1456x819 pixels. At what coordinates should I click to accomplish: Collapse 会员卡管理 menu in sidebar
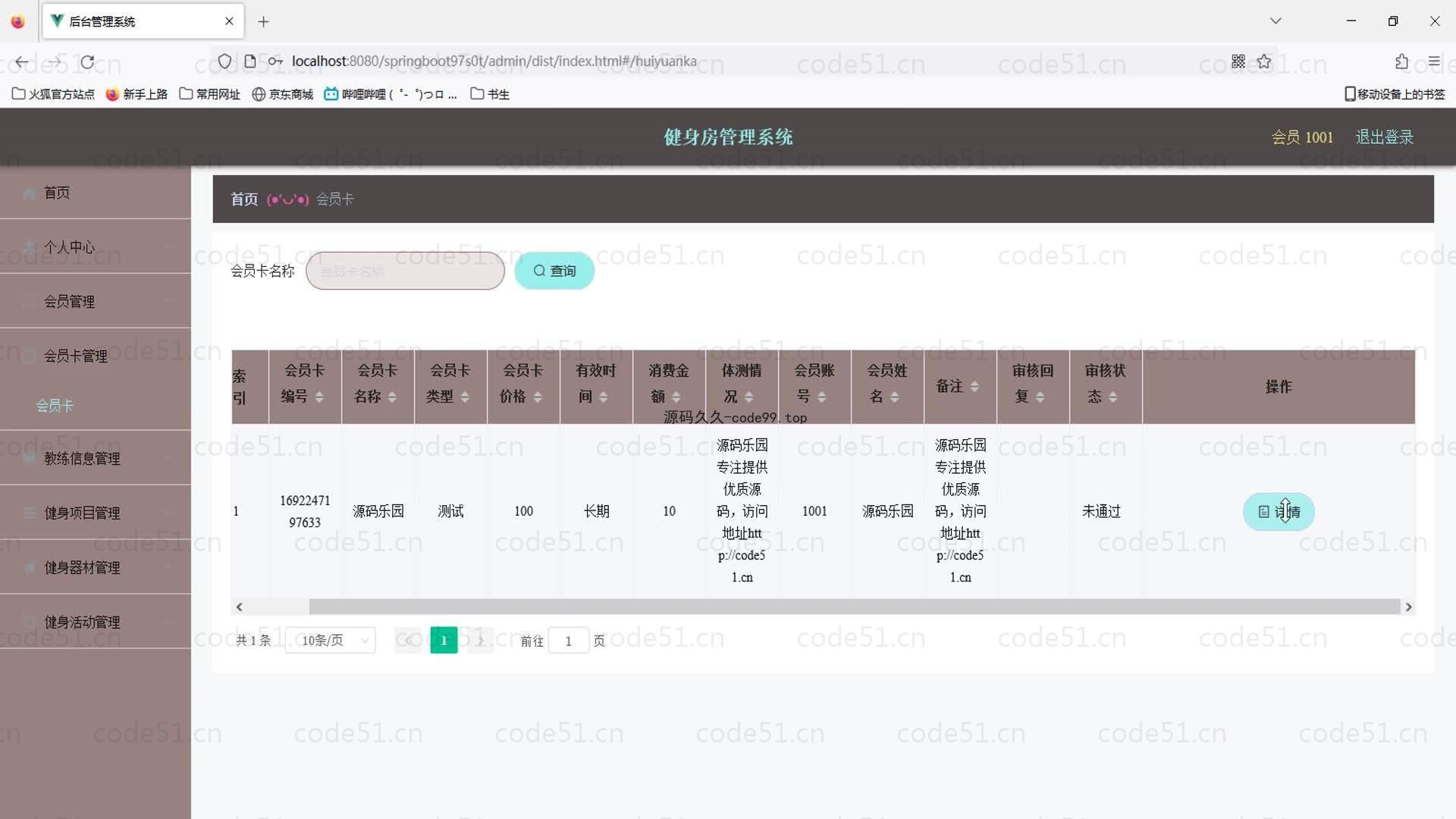click(96, 356)
